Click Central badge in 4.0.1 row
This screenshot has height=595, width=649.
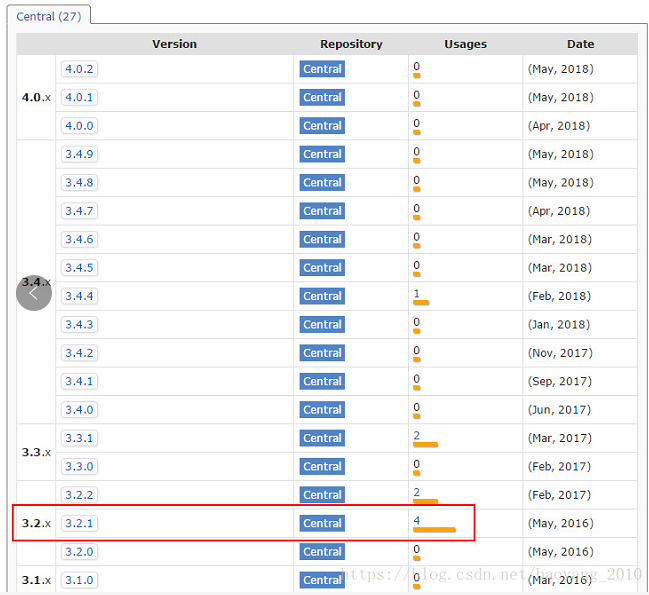(x=322, y=97)
